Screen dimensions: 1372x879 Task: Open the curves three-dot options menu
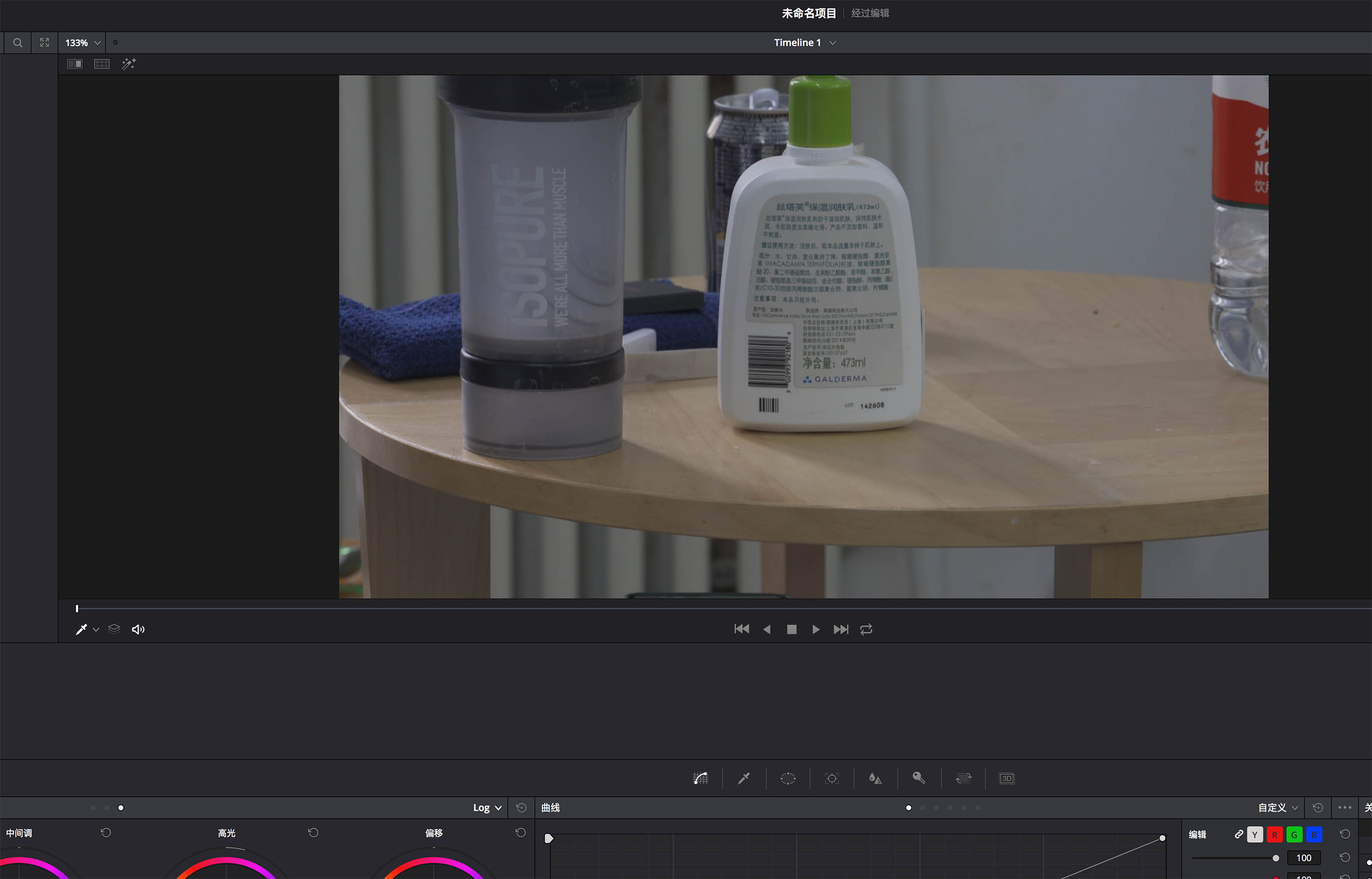pyautogui.click(x=1345, y=807)
